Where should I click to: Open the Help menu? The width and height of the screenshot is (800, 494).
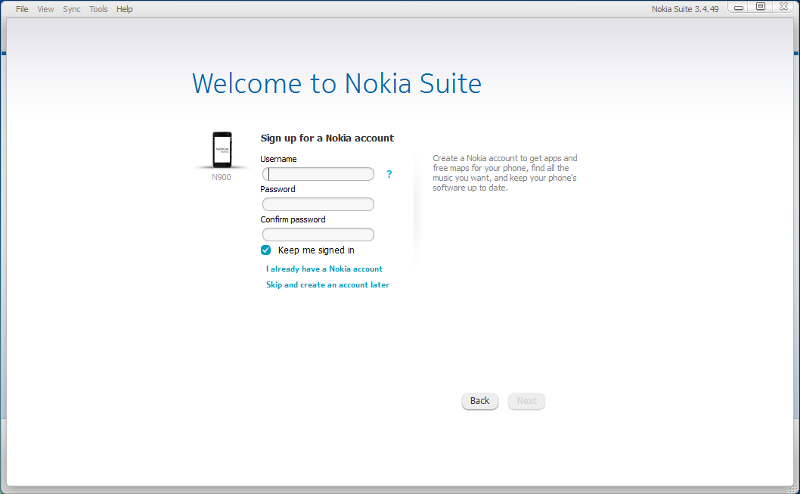tap(124, 9)
